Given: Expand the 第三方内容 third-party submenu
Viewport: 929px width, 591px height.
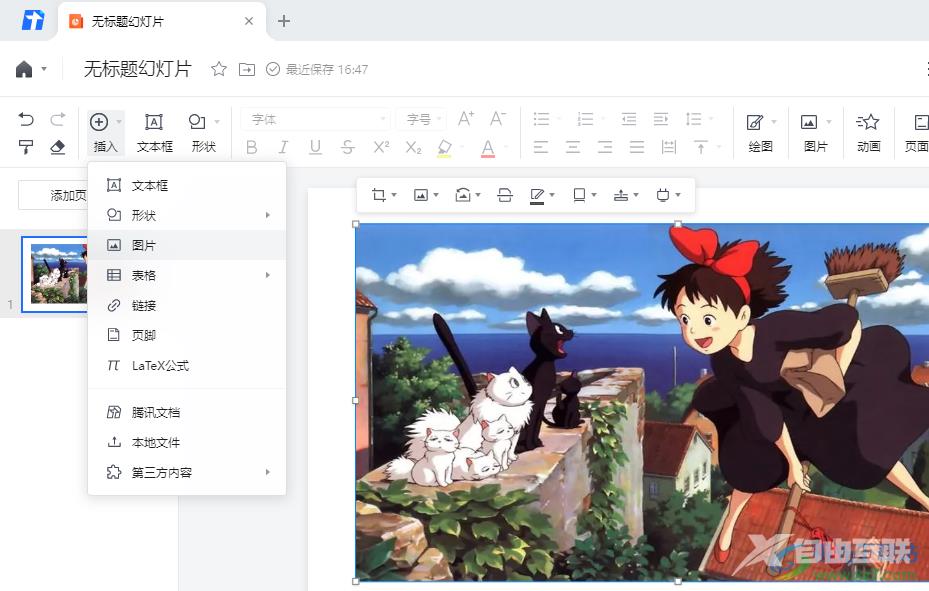Looking at the screenshot, I should [x=187, y=473].
